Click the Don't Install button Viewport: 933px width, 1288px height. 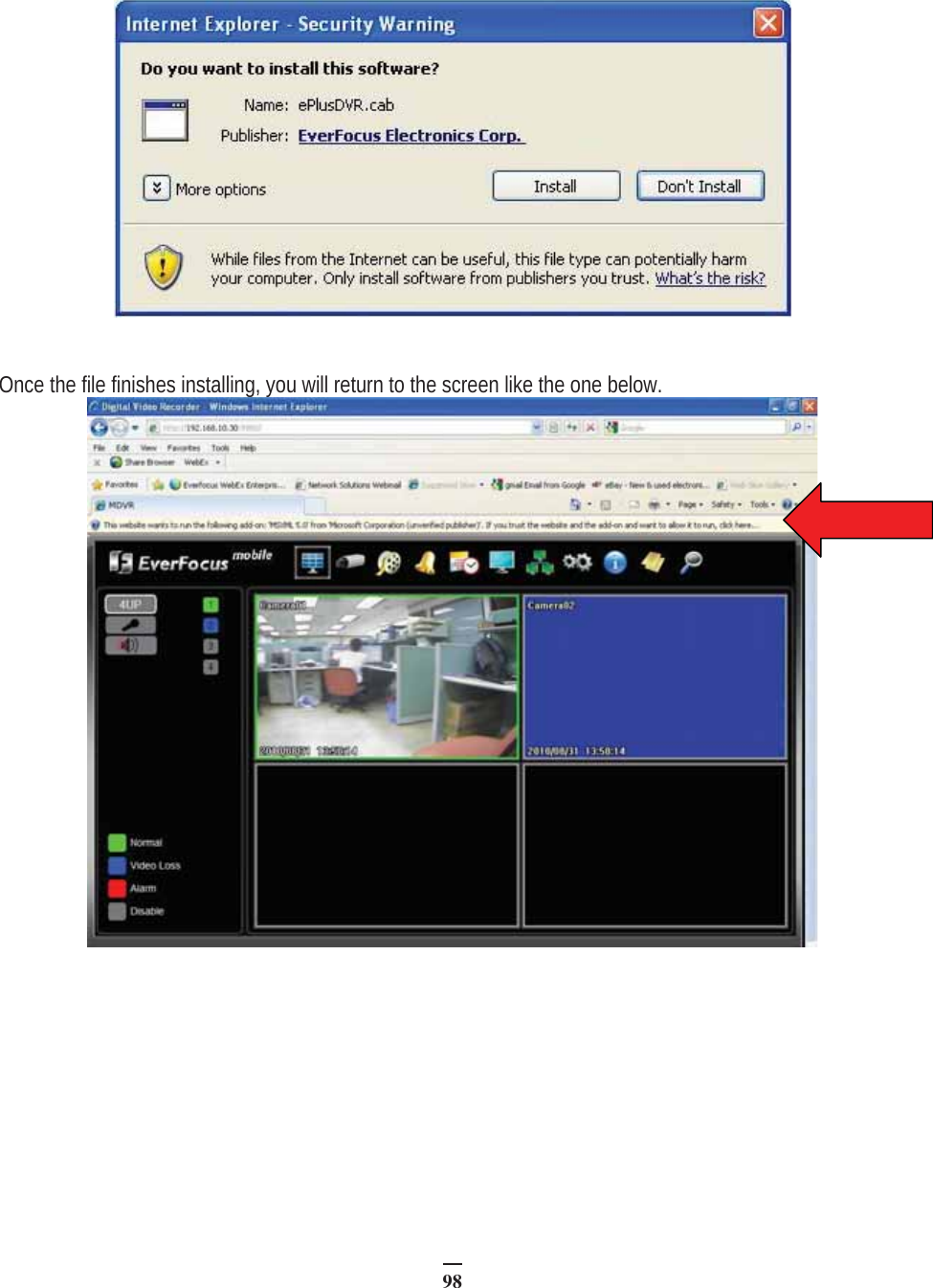tap(700, 186)
